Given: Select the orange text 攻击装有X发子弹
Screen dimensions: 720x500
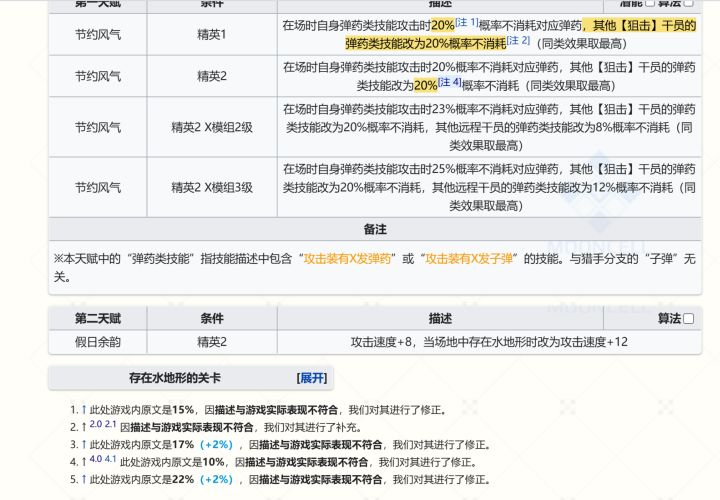Looking at the screenshot, I should pos(469,259).
